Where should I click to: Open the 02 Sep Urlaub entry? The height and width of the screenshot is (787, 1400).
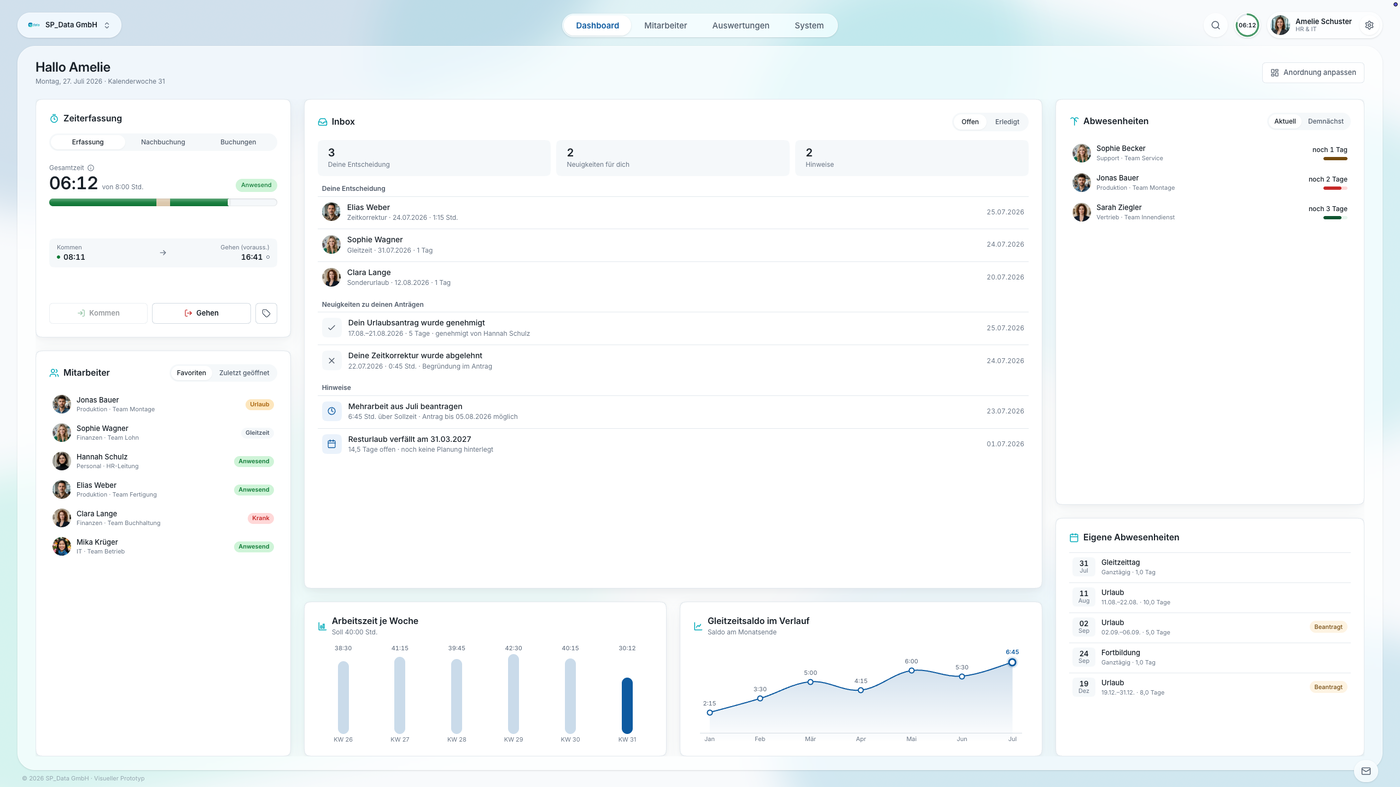[1210, 627]
